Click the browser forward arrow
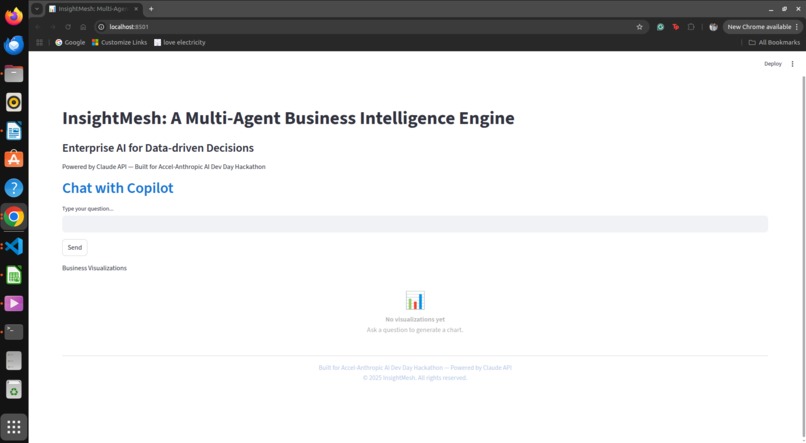The image size is (806, 443). tap(53, 27)
